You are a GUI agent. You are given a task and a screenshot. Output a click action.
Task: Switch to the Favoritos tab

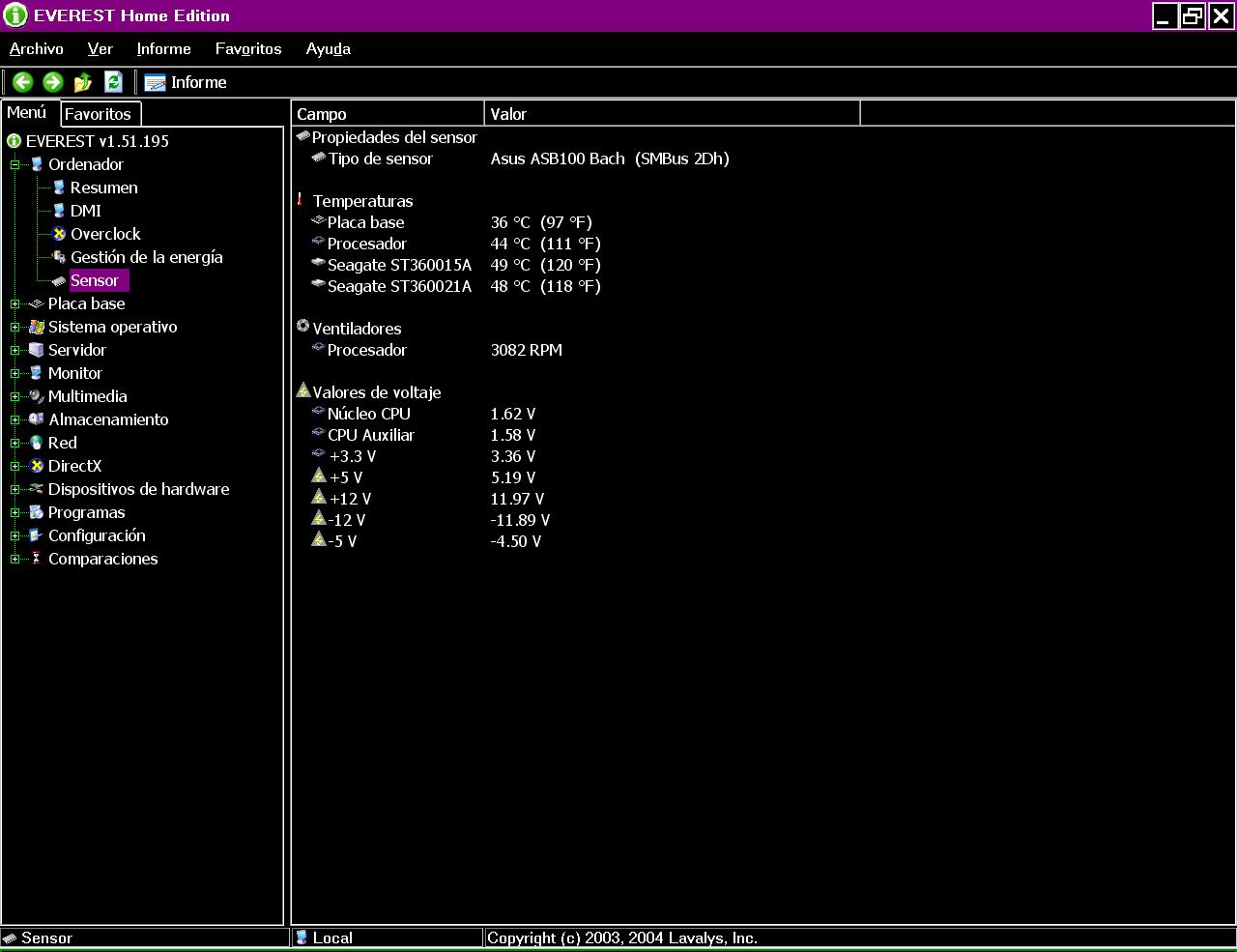[x=98, y=114]
